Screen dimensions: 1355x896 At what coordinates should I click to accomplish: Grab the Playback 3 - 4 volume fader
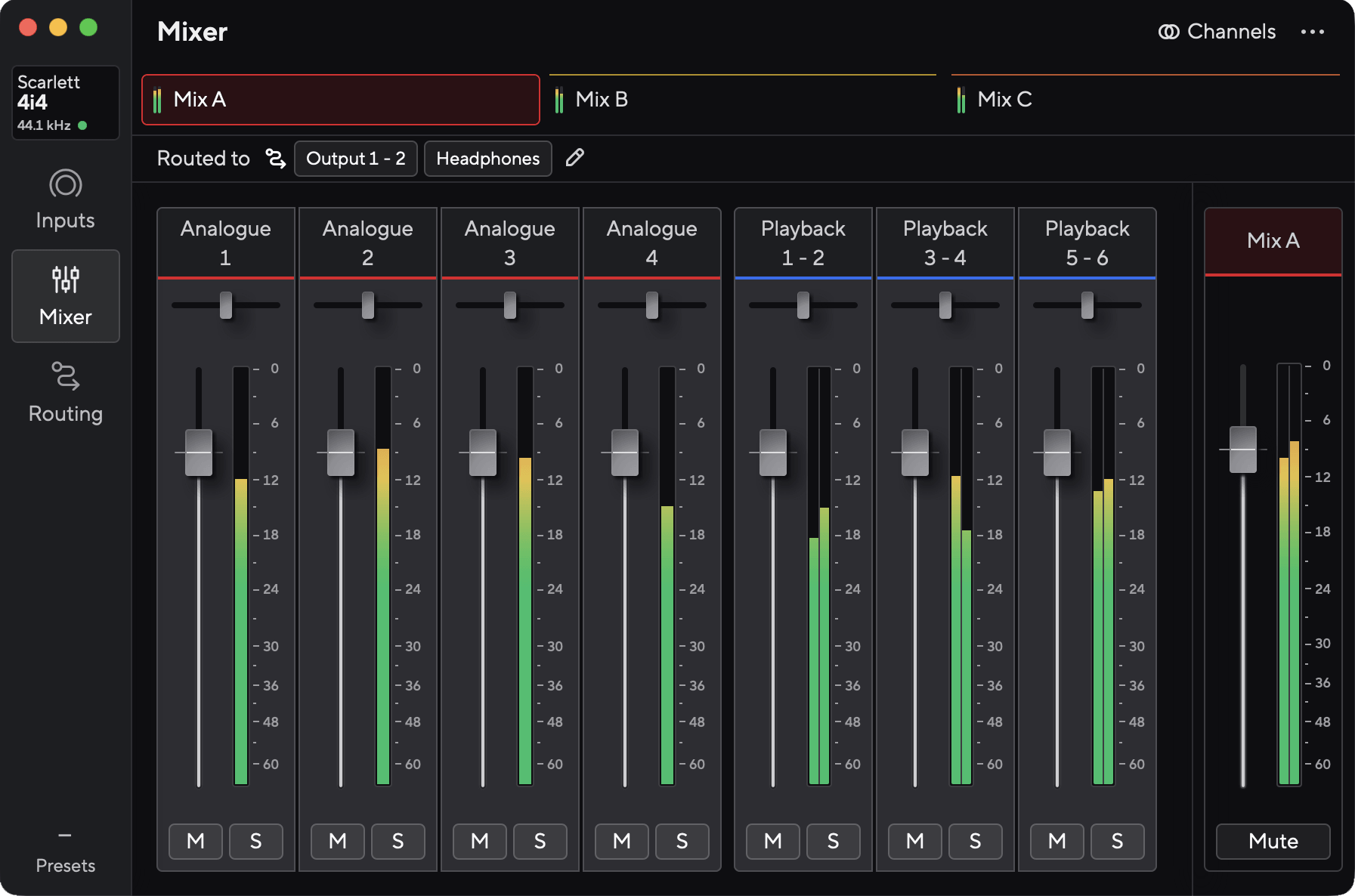coord(915,453)
